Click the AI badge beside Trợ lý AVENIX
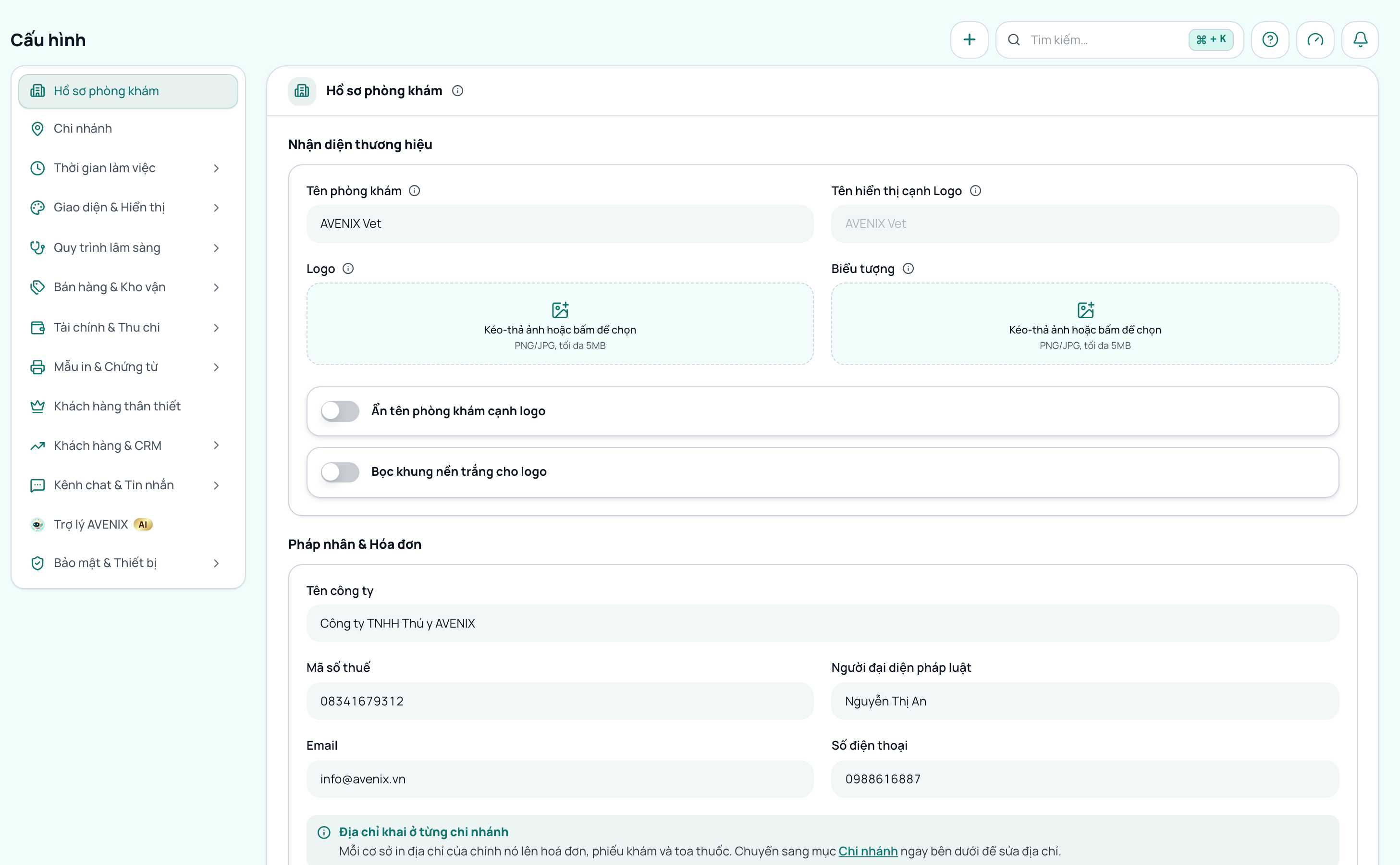The image size is (1400, 865). 143,525
